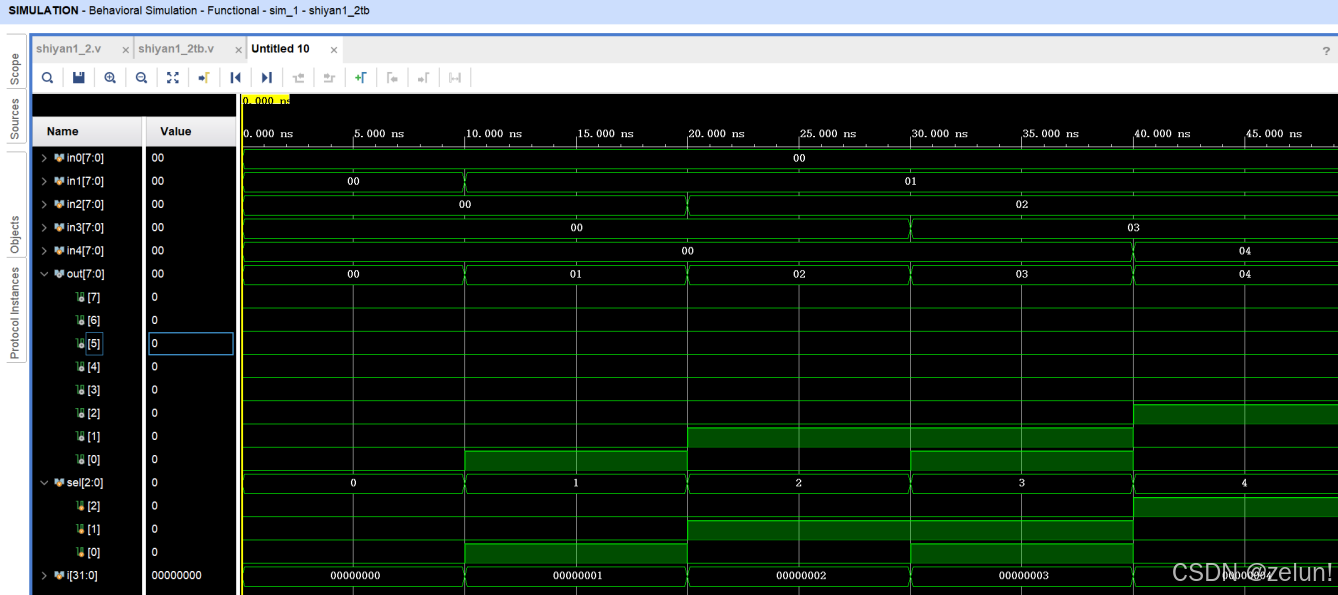Click the Previous transition icon

298,78
